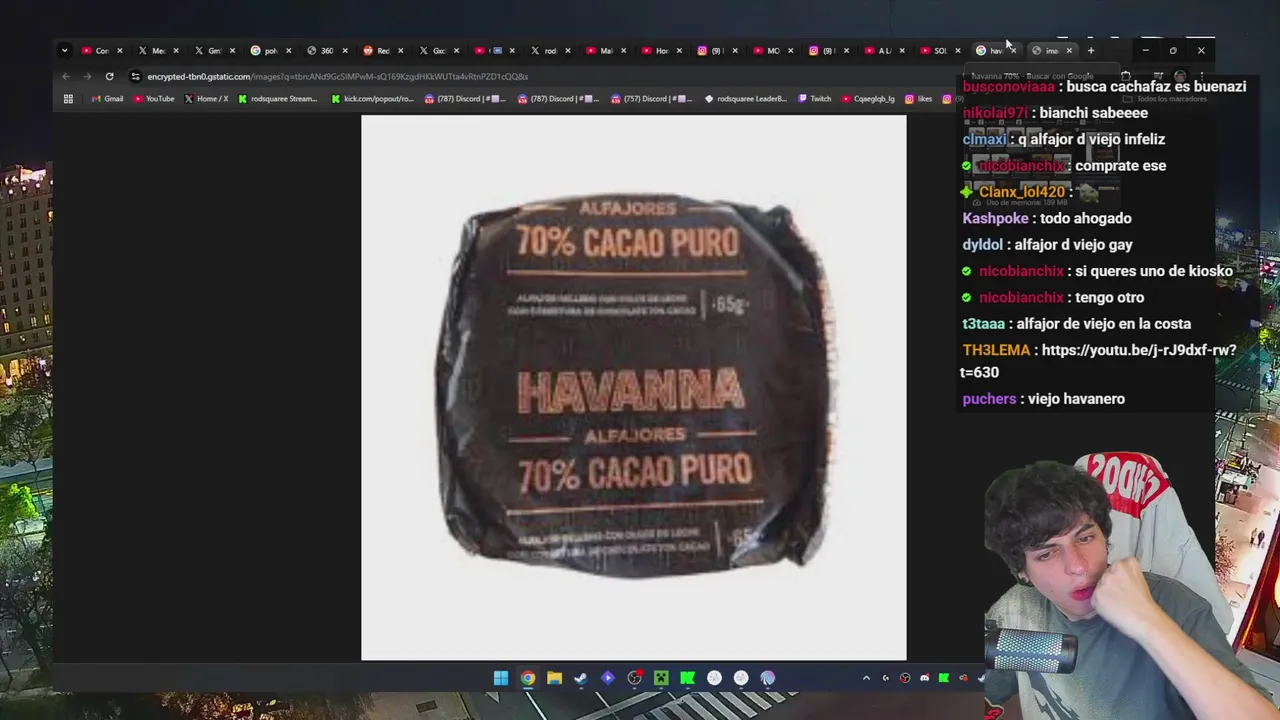Viewport: 1280px width, 720px height.
Task: Open the 'Home / X' bookmark
Action: [x=206, y=99]
